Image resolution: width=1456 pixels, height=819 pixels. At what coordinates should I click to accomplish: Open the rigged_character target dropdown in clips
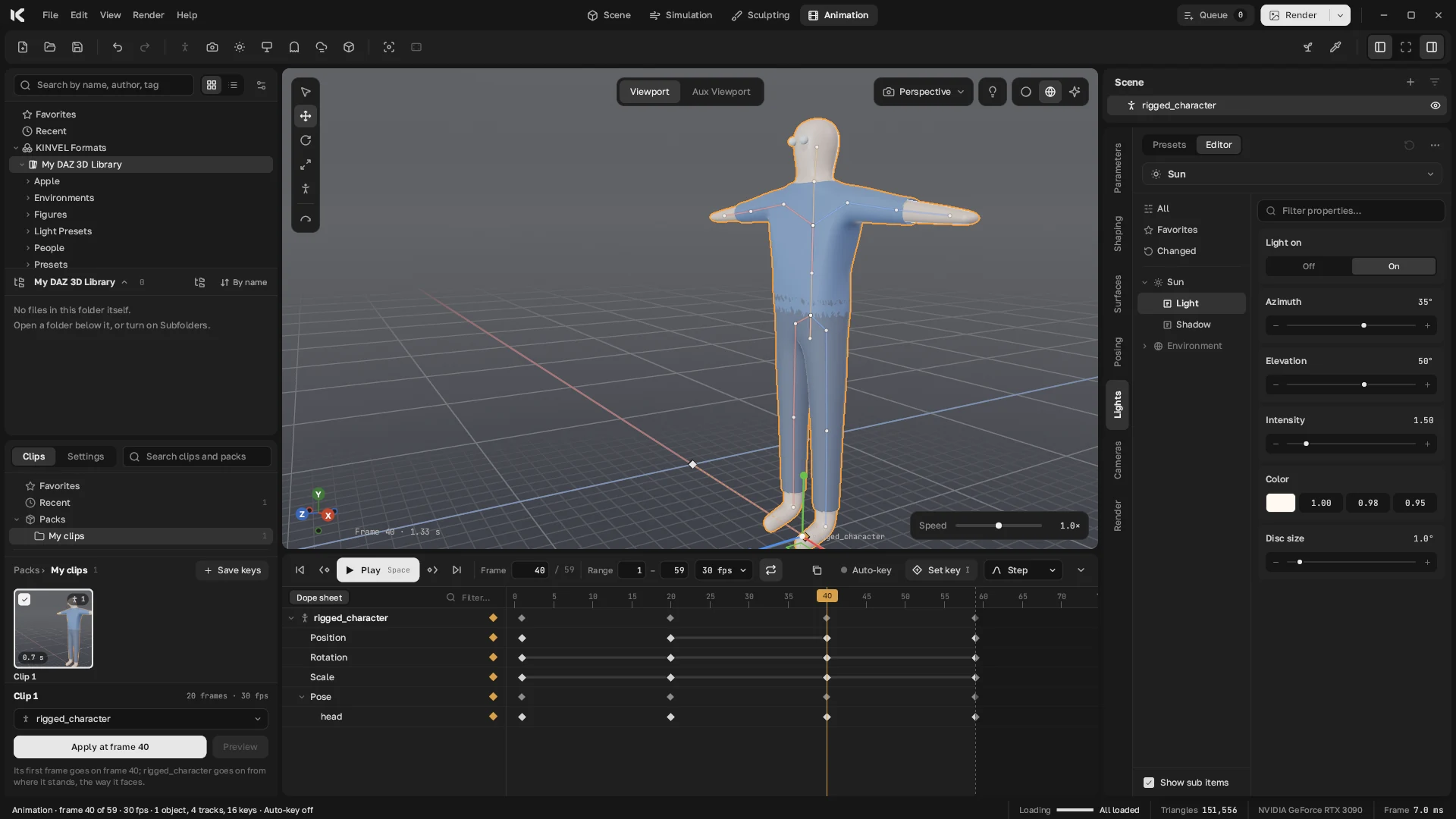click(141, 719)
